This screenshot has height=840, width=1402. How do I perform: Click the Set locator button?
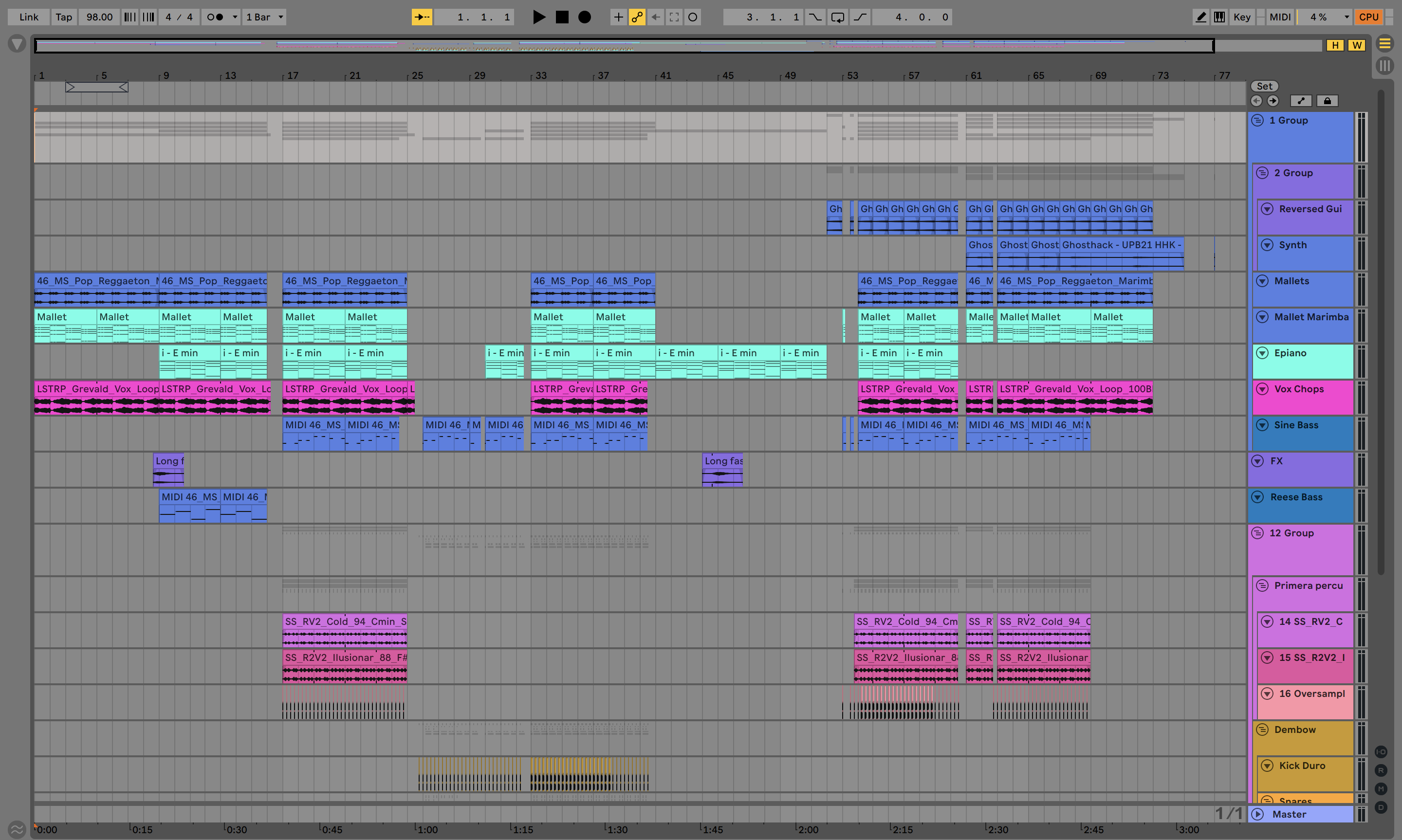pos(1264,86)
